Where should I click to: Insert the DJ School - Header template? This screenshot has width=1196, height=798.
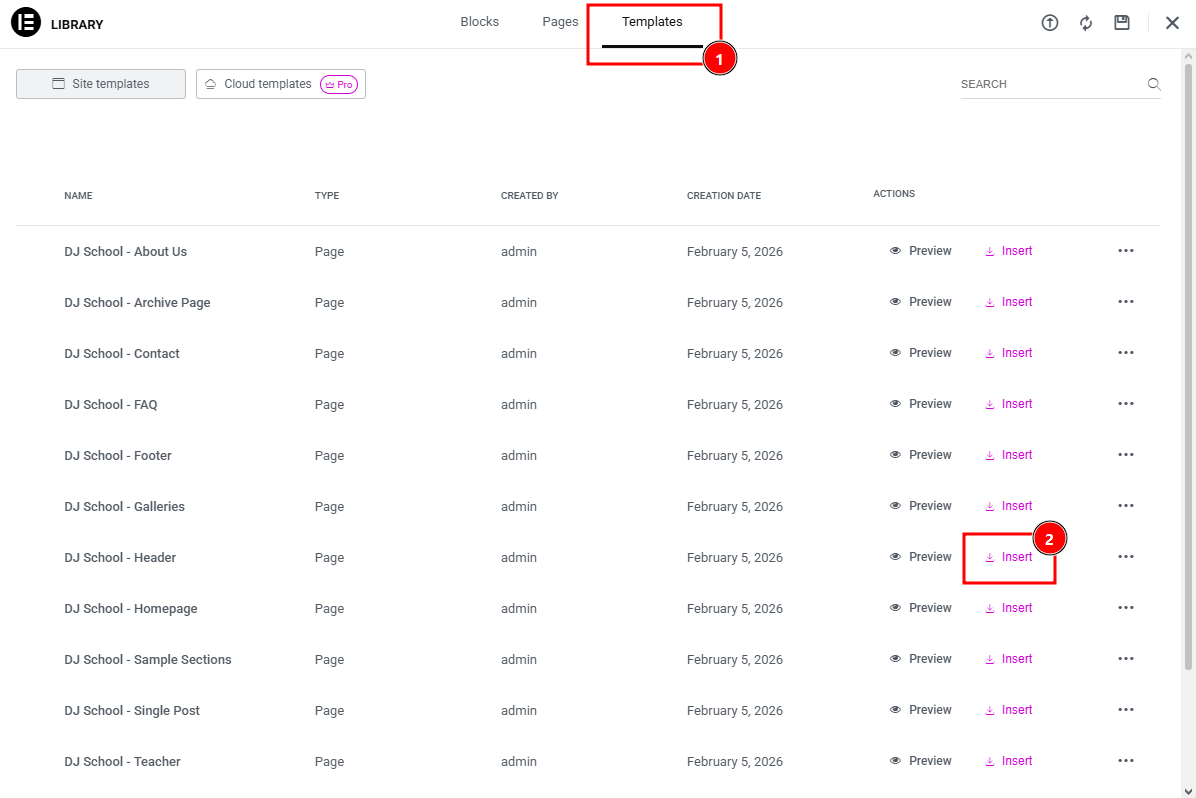pos(1008,557)
